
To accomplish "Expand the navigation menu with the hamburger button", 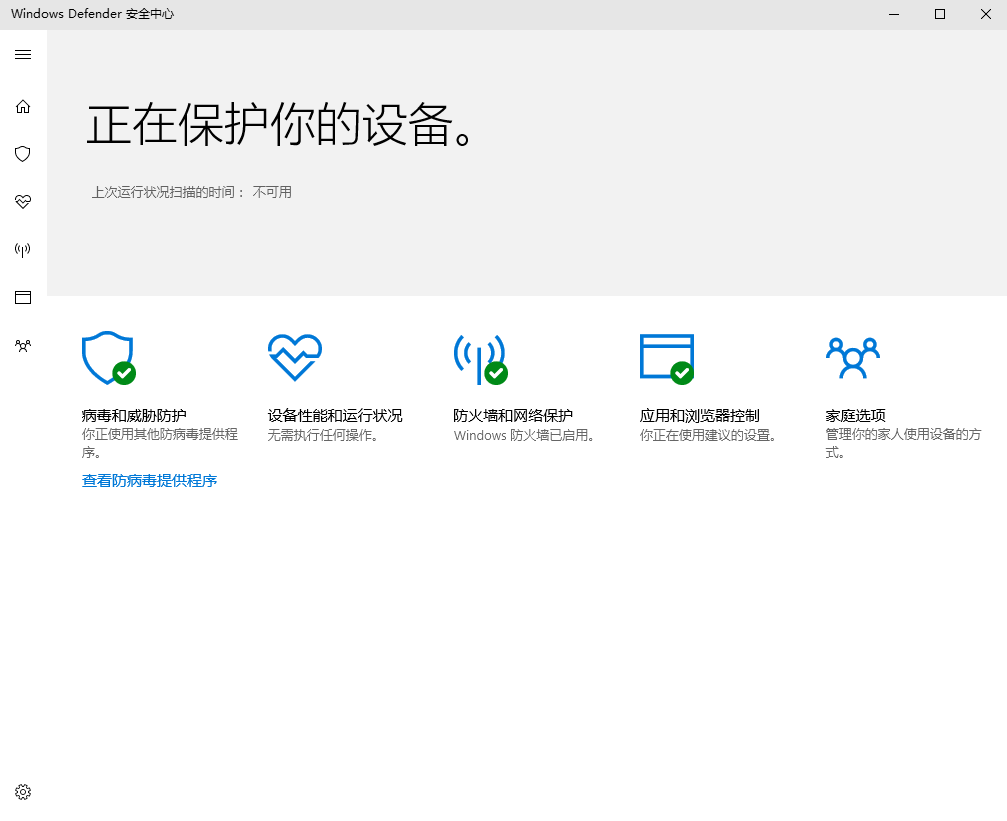I will pos(23,55).
